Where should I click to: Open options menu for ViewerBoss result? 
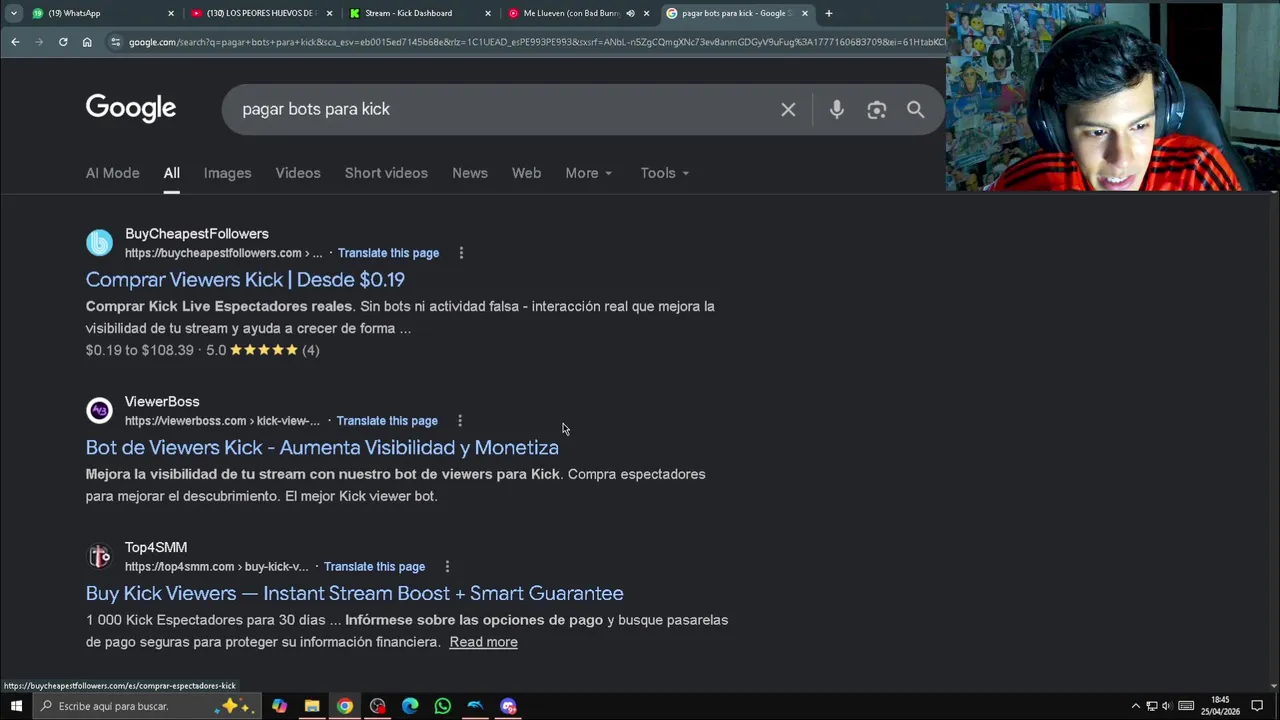click(x=460, y=421)
